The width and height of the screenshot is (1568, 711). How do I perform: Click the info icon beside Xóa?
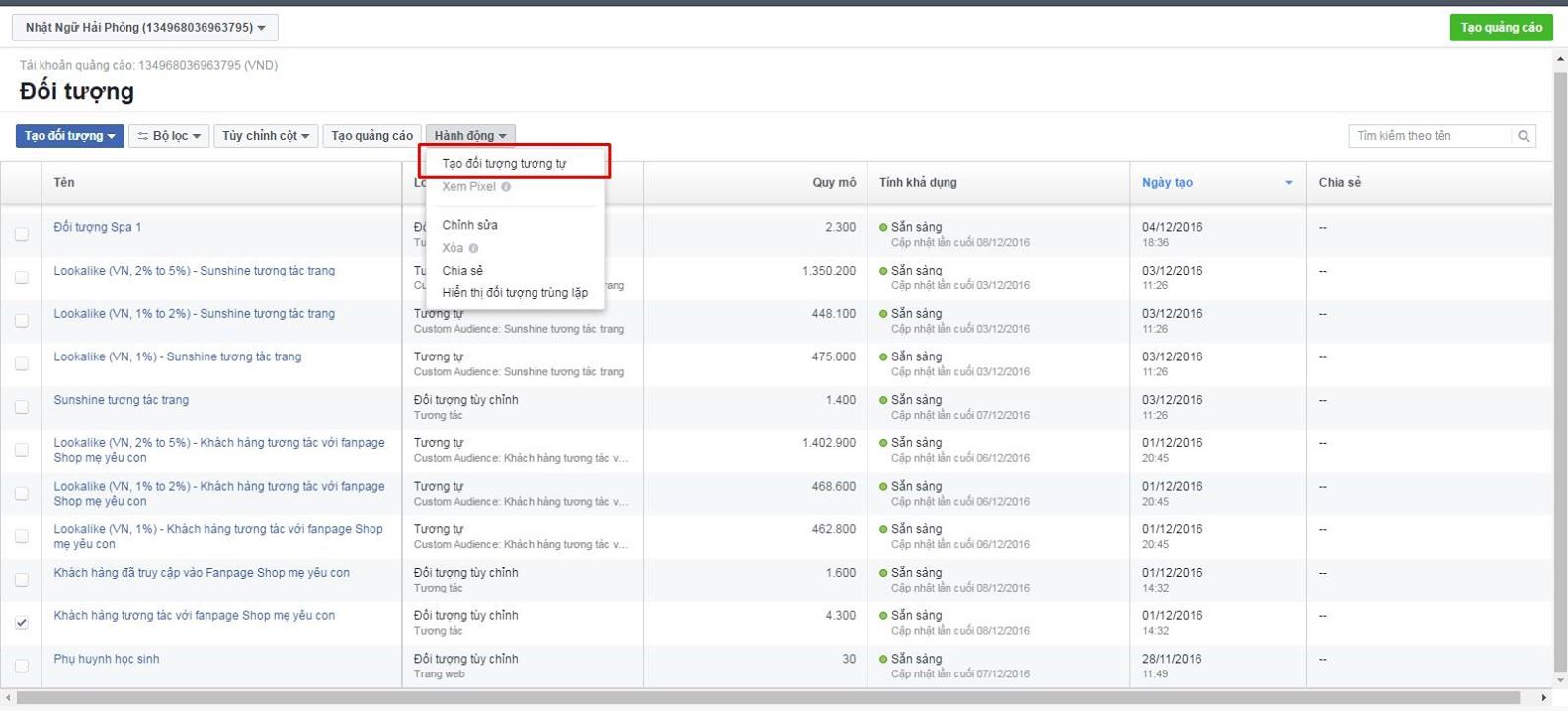[x=473, y=248]
